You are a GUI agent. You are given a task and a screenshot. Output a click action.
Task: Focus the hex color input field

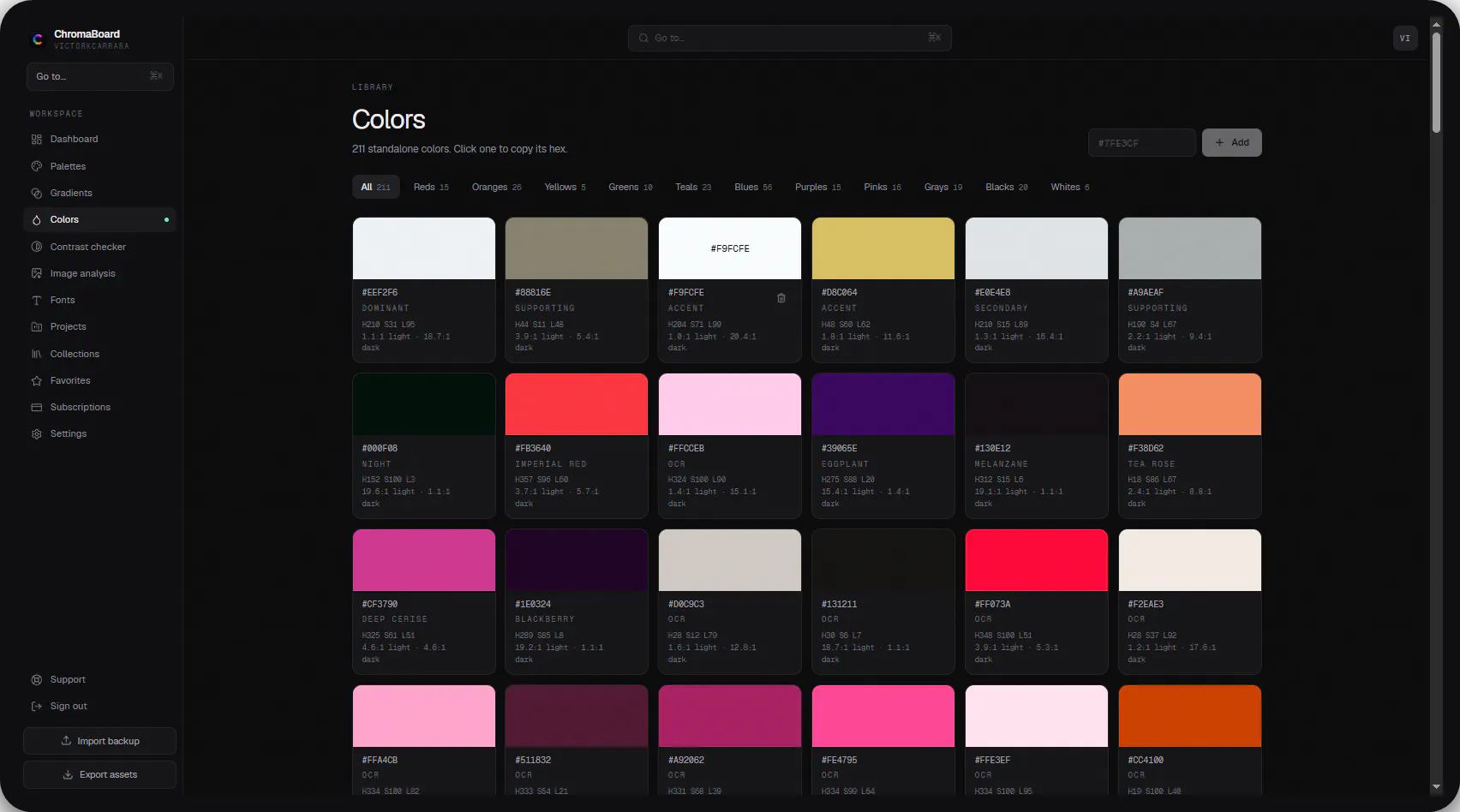1142,142
